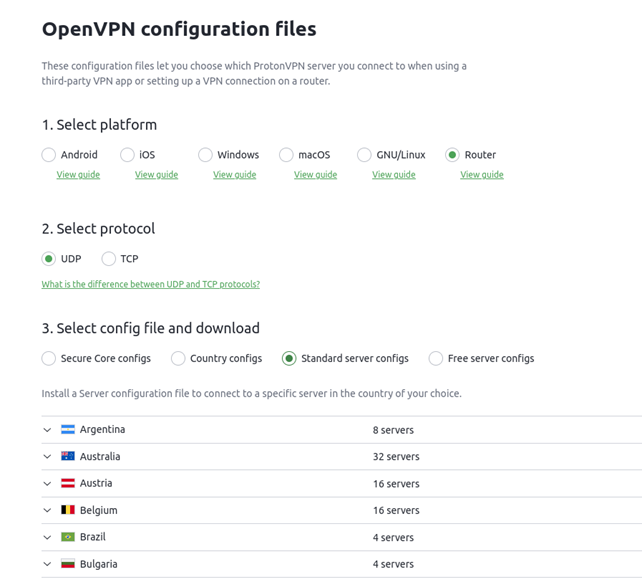Image resolution: width=642 pixels, height=582 pixels.
Task: Click the '16 servers' count for Austria
Action: pyautogui.click(x=396, y=484)
